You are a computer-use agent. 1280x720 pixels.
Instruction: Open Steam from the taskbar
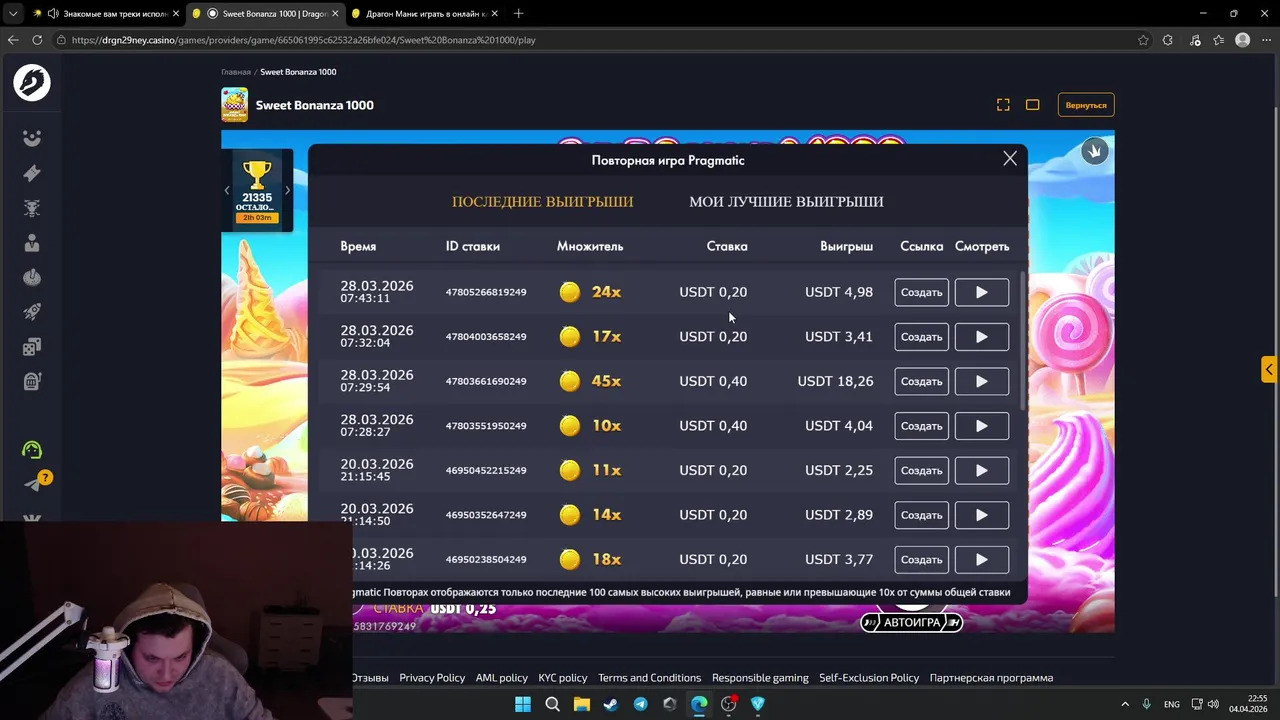611,704
